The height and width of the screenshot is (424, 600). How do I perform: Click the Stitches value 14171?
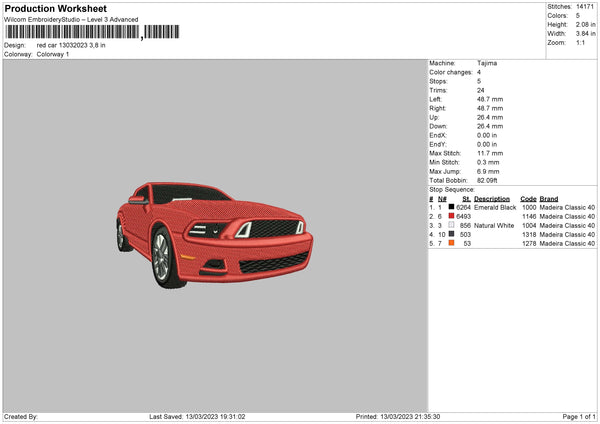(585, 7)
